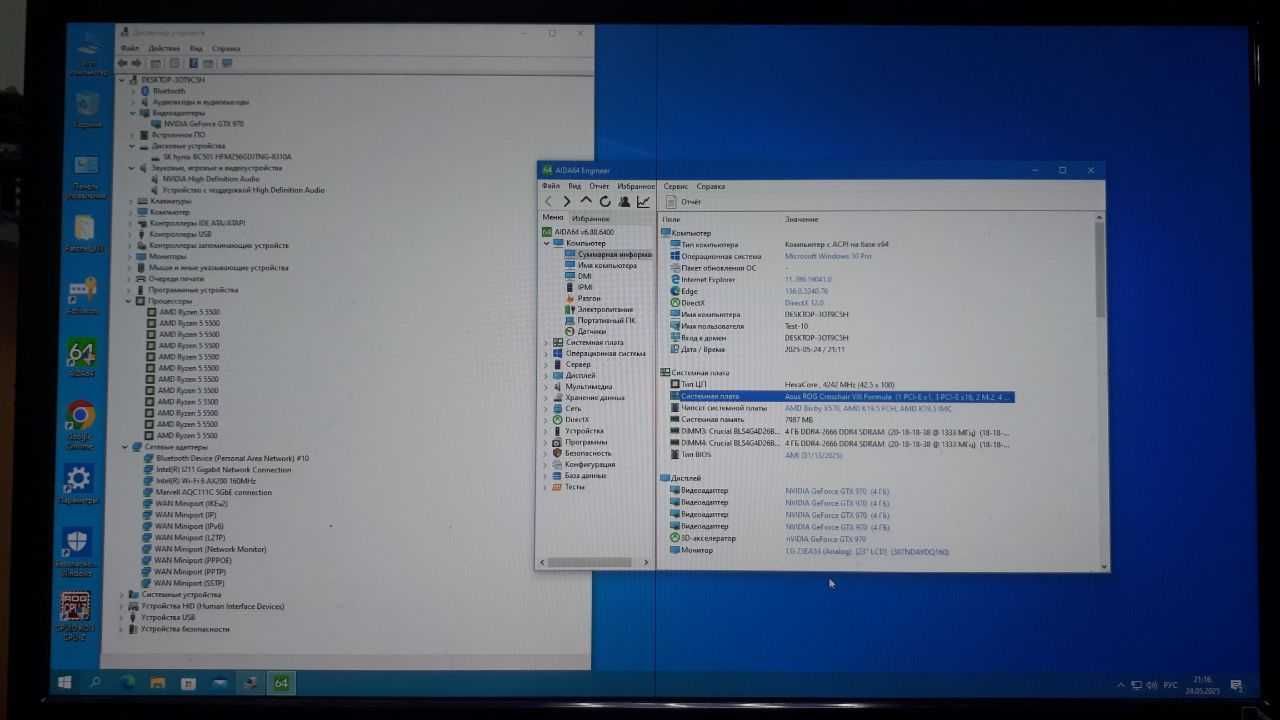
Task: Select Электропитание in AIDA64's tree
Action: click(x=599, y=309)
